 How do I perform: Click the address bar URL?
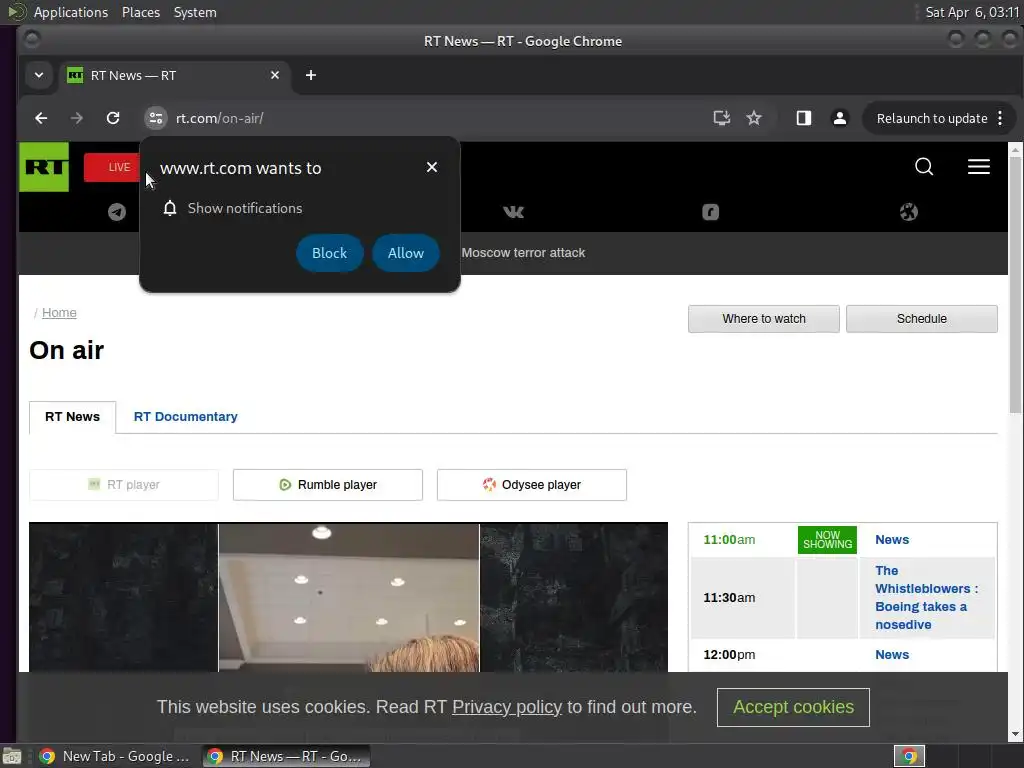(x=219, y=118)
